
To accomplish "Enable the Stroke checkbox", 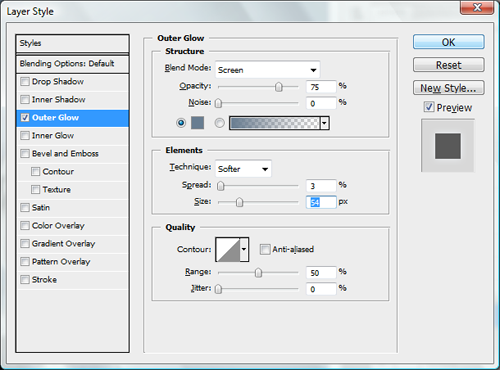I will click(x=25, y=280).
